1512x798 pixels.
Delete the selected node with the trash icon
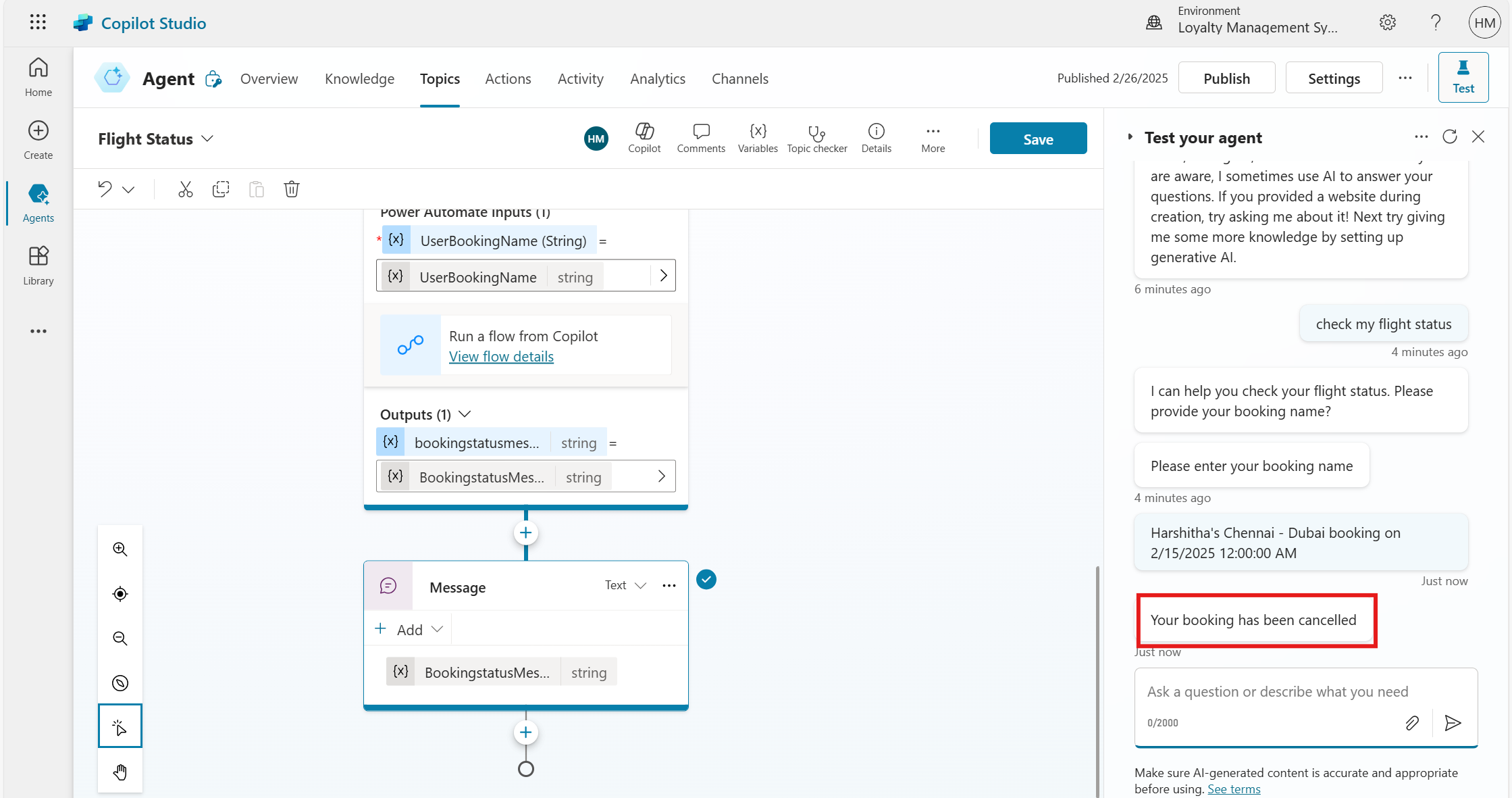[x=292, y=189]
